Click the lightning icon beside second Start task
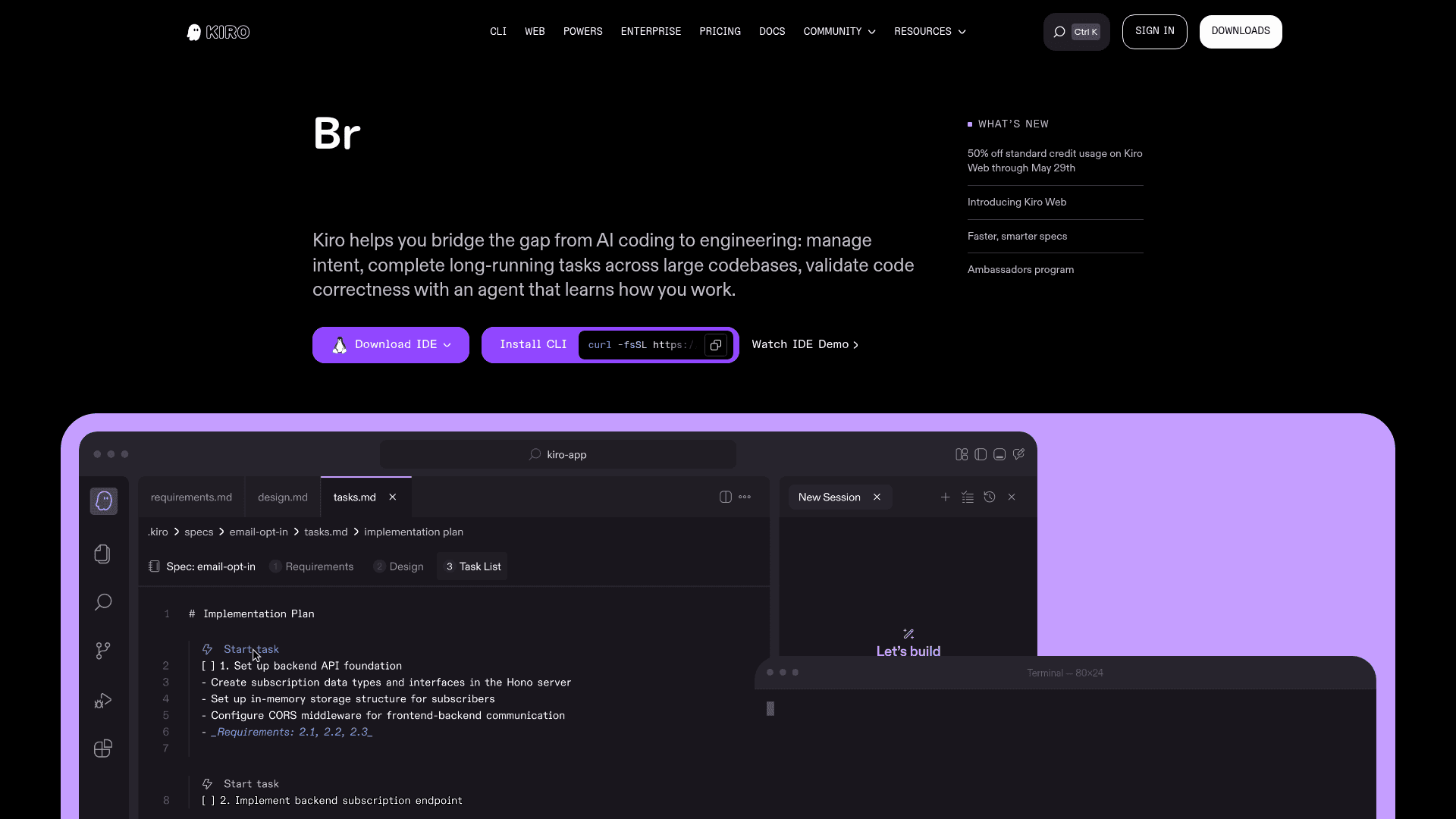This screenshot has height=819, width=1456. point(207,784)
